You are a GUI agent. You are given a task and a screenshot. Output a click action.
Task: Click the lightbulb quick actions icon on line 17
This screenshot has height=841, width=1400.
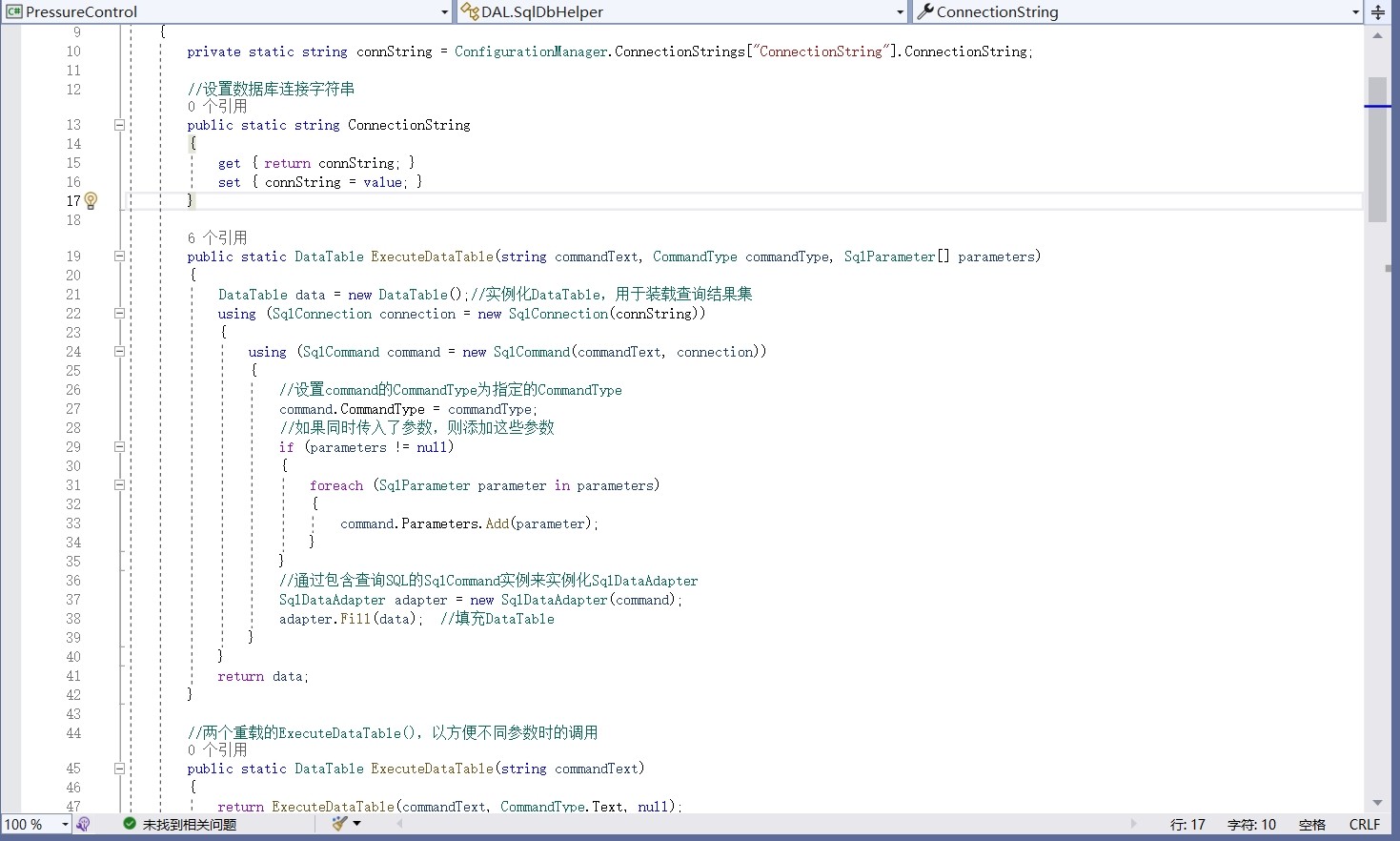coord(91,200)
